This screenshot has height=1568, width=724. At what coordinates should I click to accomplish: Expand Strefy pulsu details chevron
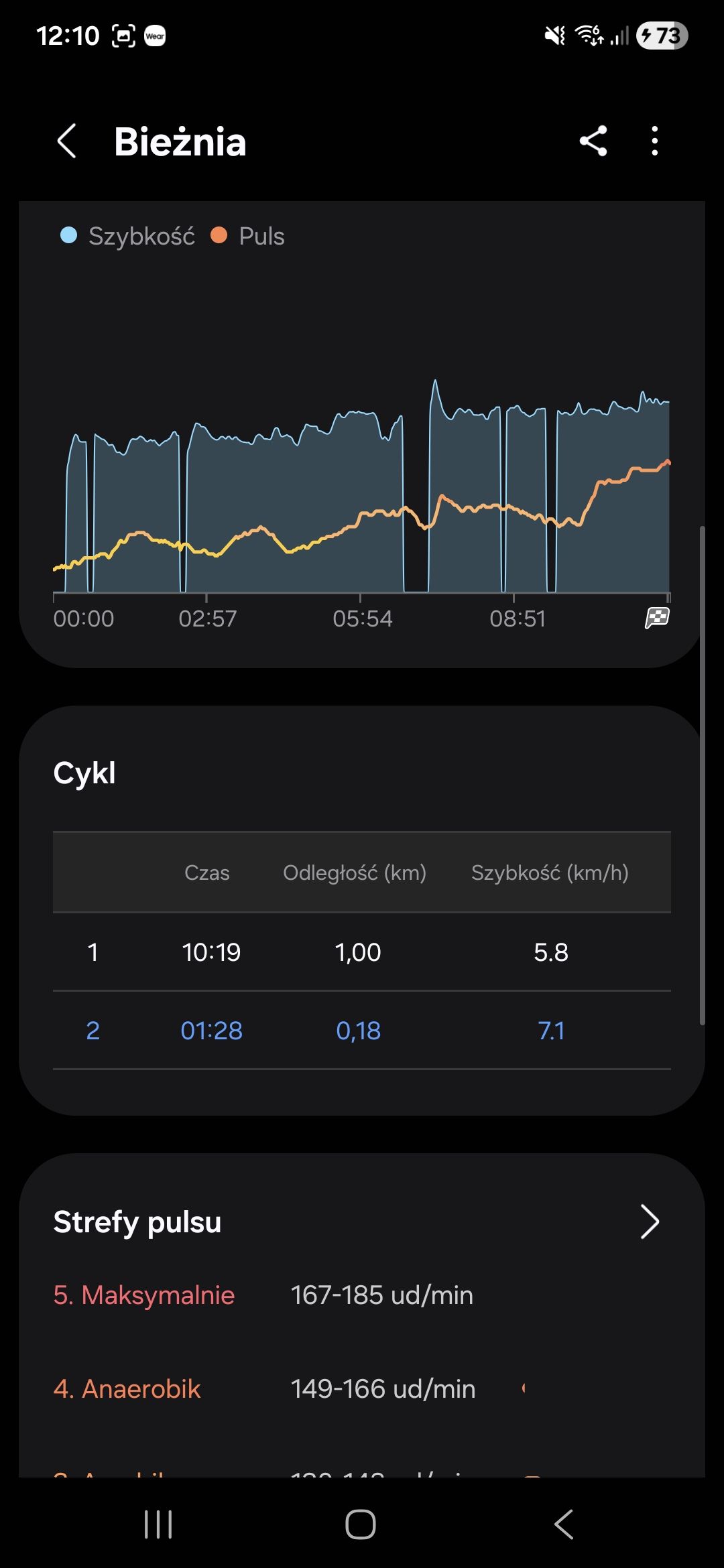point(649,1222)
